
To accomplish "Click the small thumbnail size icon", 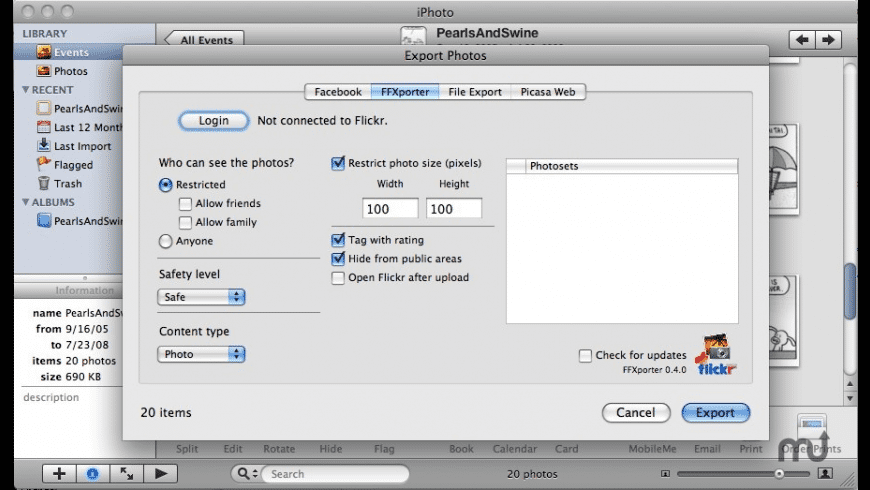I will pos(665,473).
